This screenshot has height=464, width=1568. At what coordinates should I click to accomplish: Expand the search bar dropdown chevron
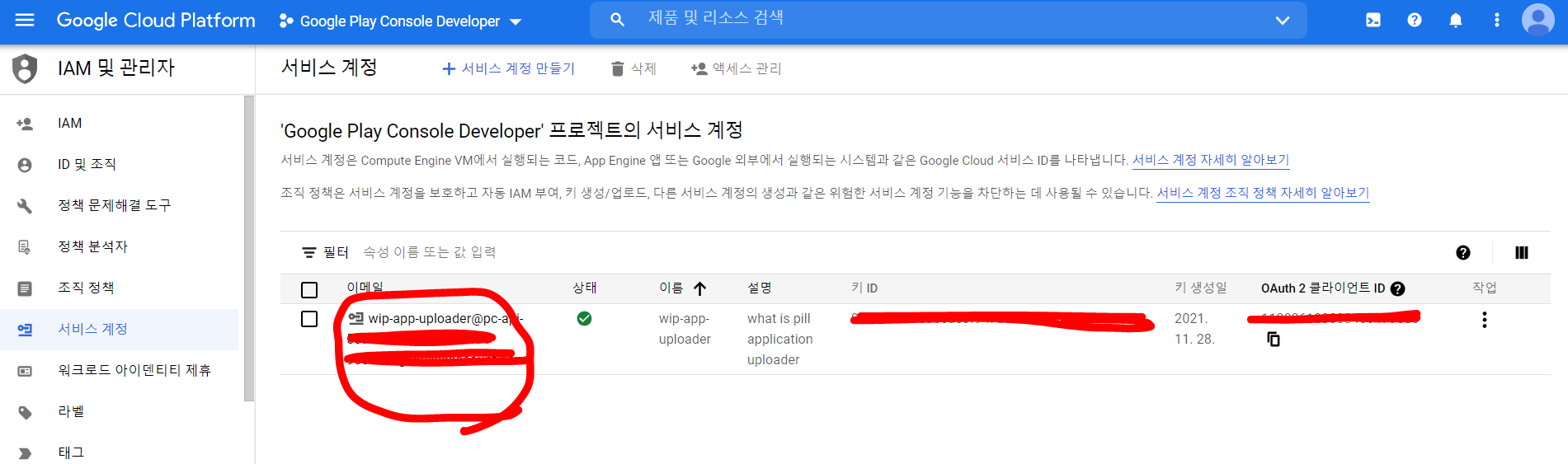pyautogui.click(x=1283, y=20)
